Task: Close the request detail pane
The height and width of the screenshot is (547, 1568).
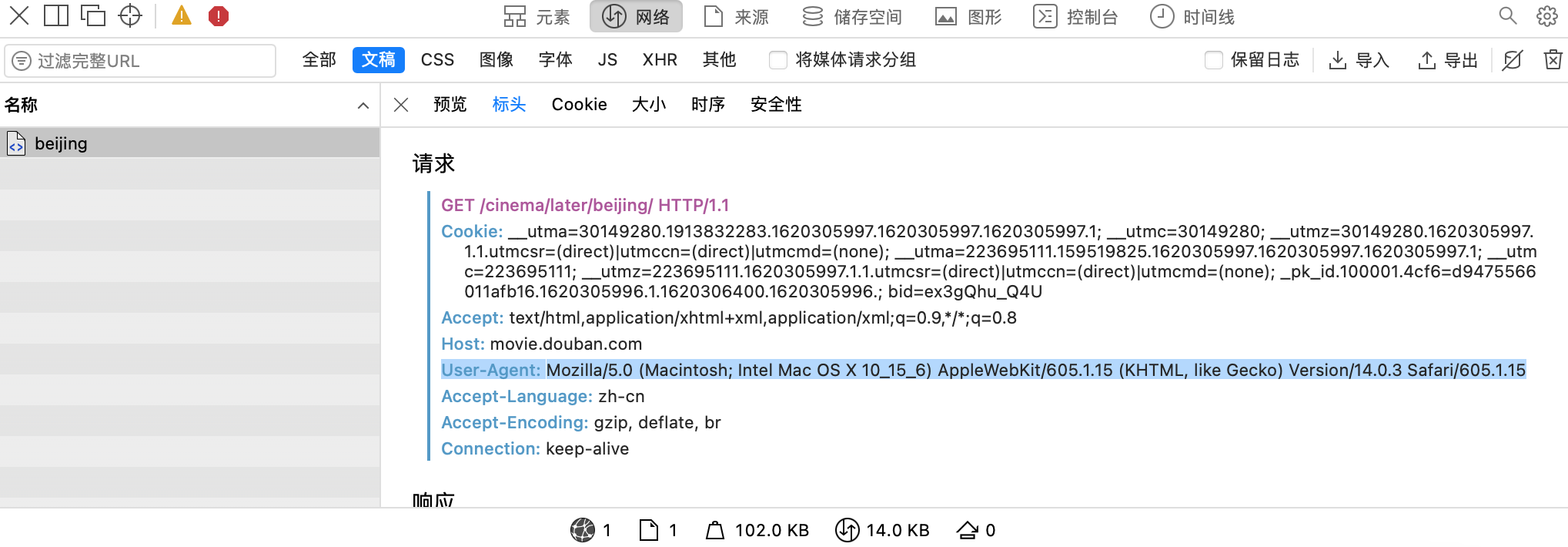Action: click(401, 105)
